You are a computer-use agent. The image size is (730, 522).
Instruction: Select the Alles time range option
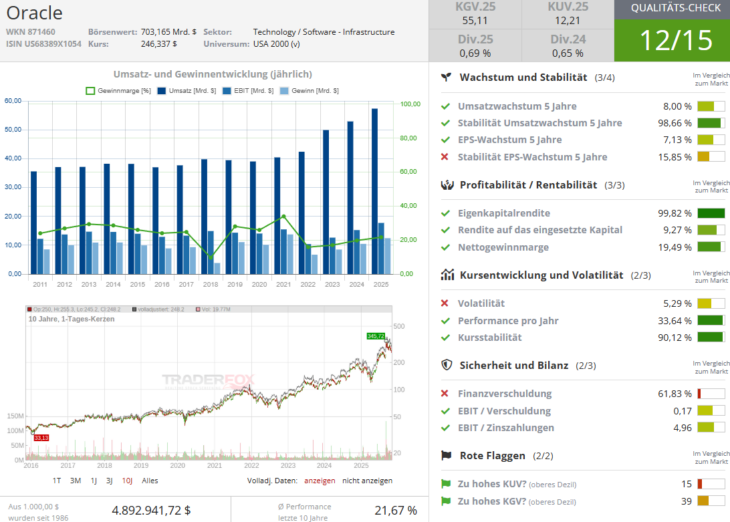click(150, 480)
